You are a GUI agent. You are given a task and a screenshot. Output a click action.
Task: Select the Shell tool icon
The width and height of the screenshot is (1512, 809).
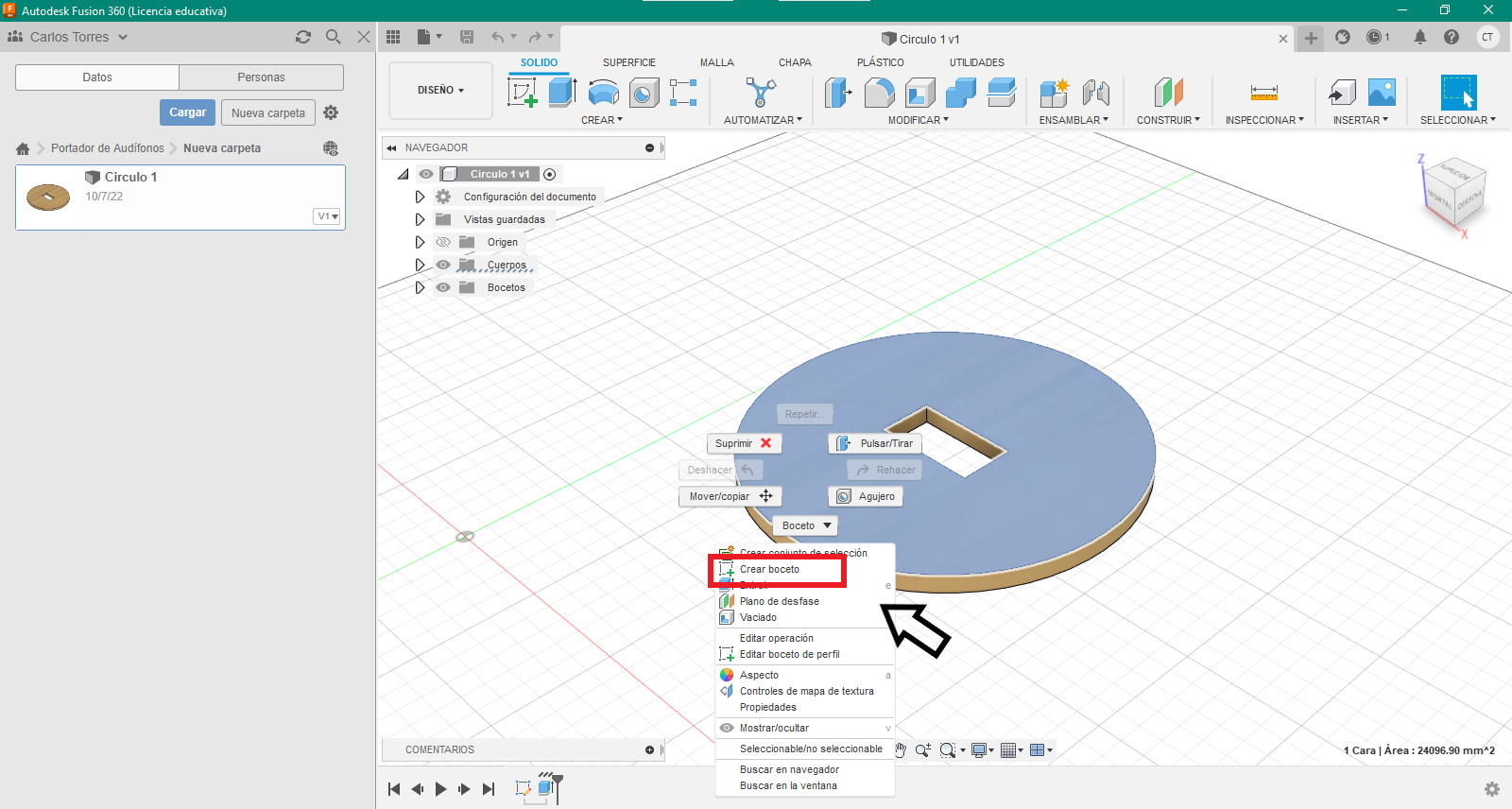coord(919,93)
